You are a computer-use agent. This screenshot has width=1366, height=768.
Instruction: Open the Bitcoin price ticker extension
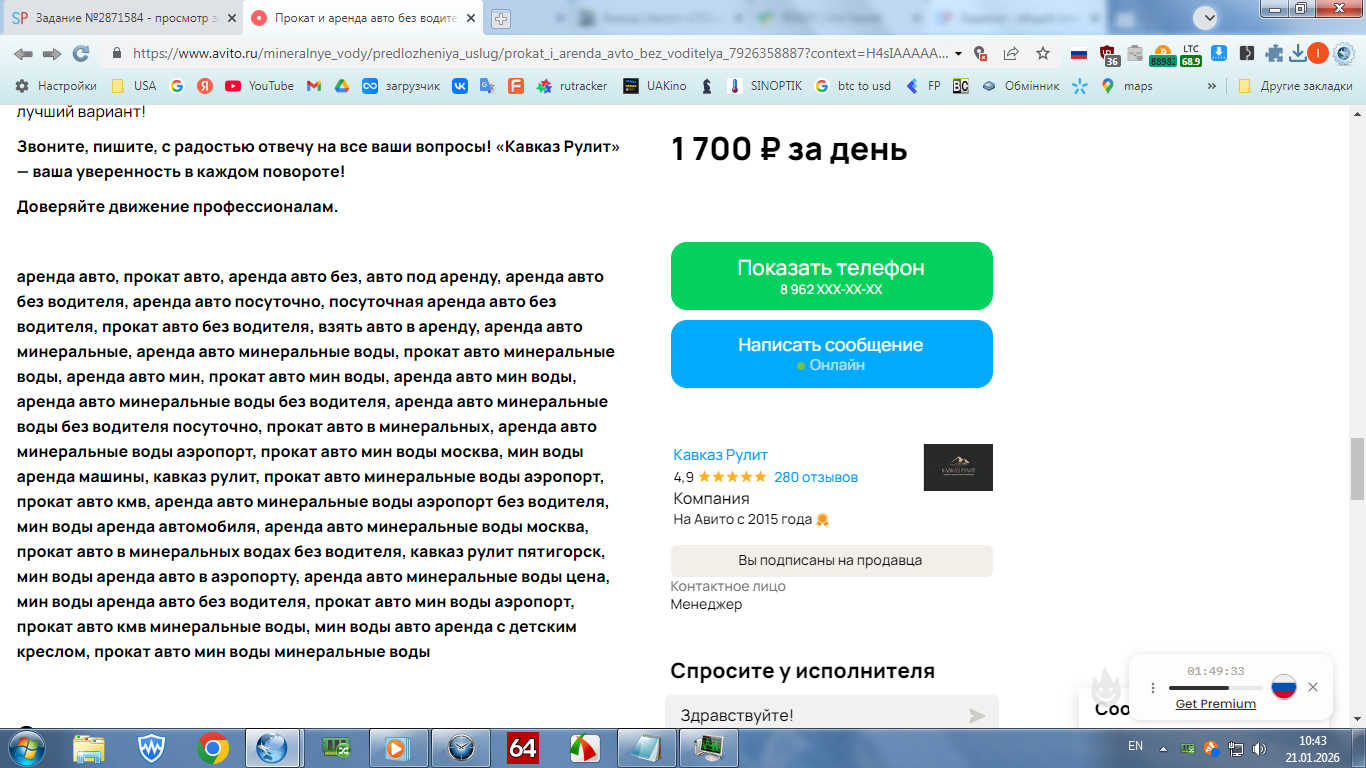tap(1162, 55)
